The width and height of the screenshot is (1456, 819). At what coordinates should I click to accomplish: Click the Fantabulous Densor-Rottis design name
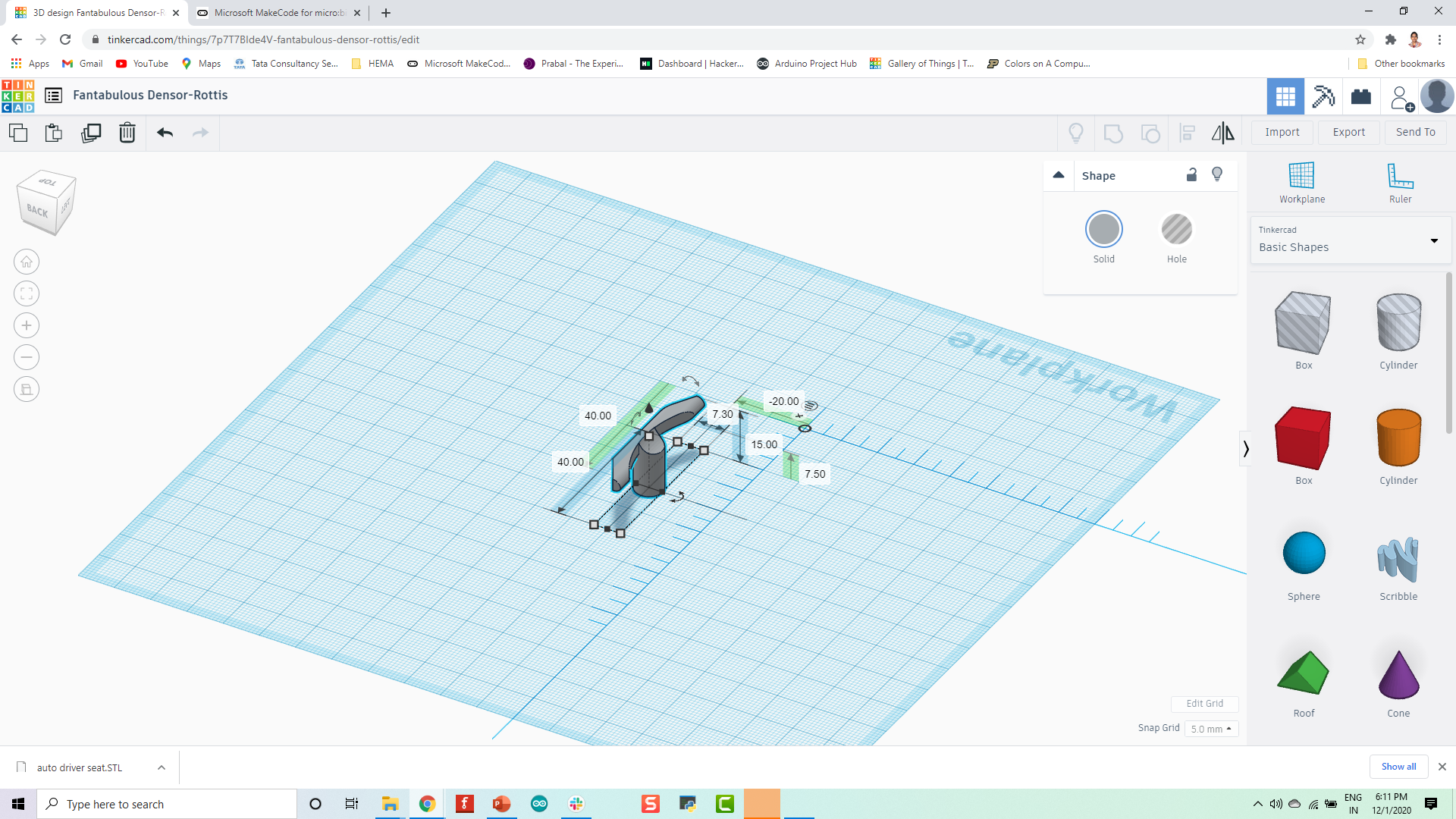point(150,95)
